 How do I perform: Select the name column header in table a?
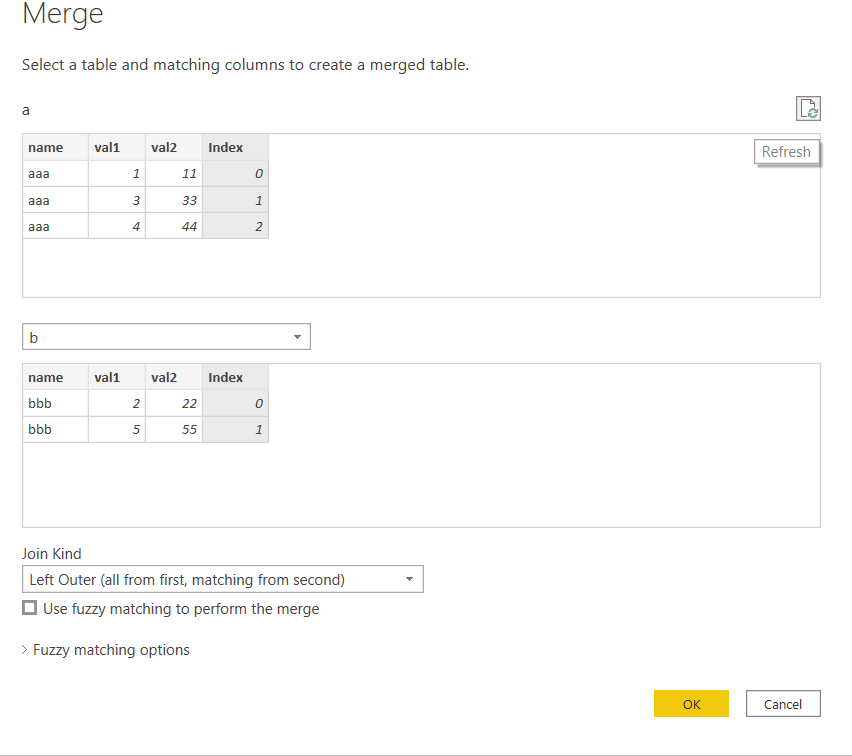55,147
